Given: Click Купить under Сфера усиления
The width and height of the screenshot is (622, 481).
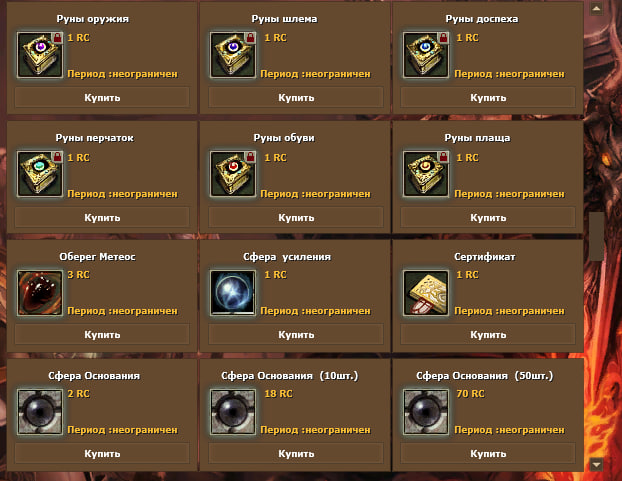Looking at the screenshot, I should point(296,335).
